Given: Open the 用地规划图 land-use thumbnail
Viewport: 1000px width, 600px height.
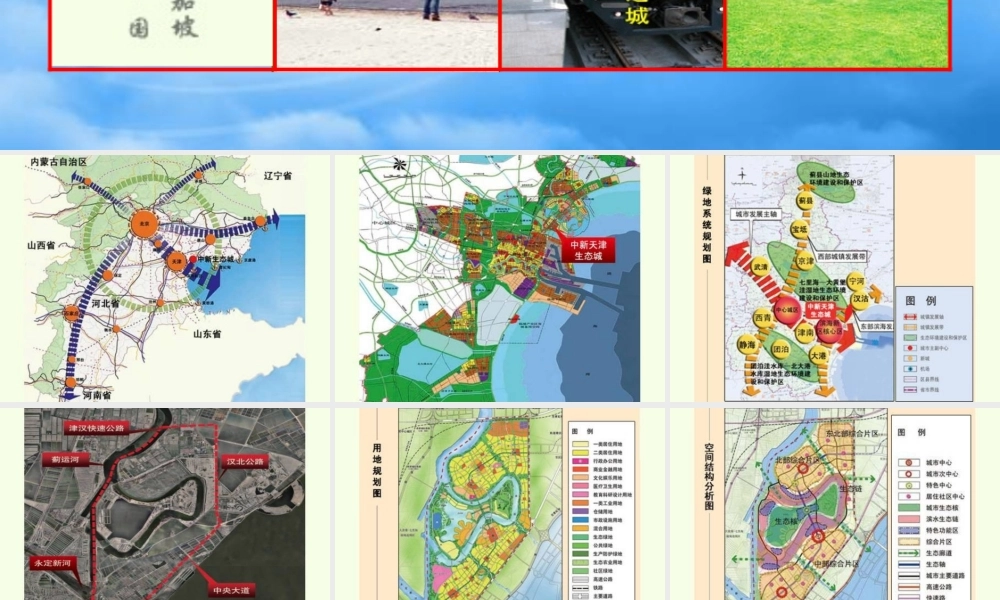Looking at the screenshot, I should pyautogui.click(x=499, y=504).
